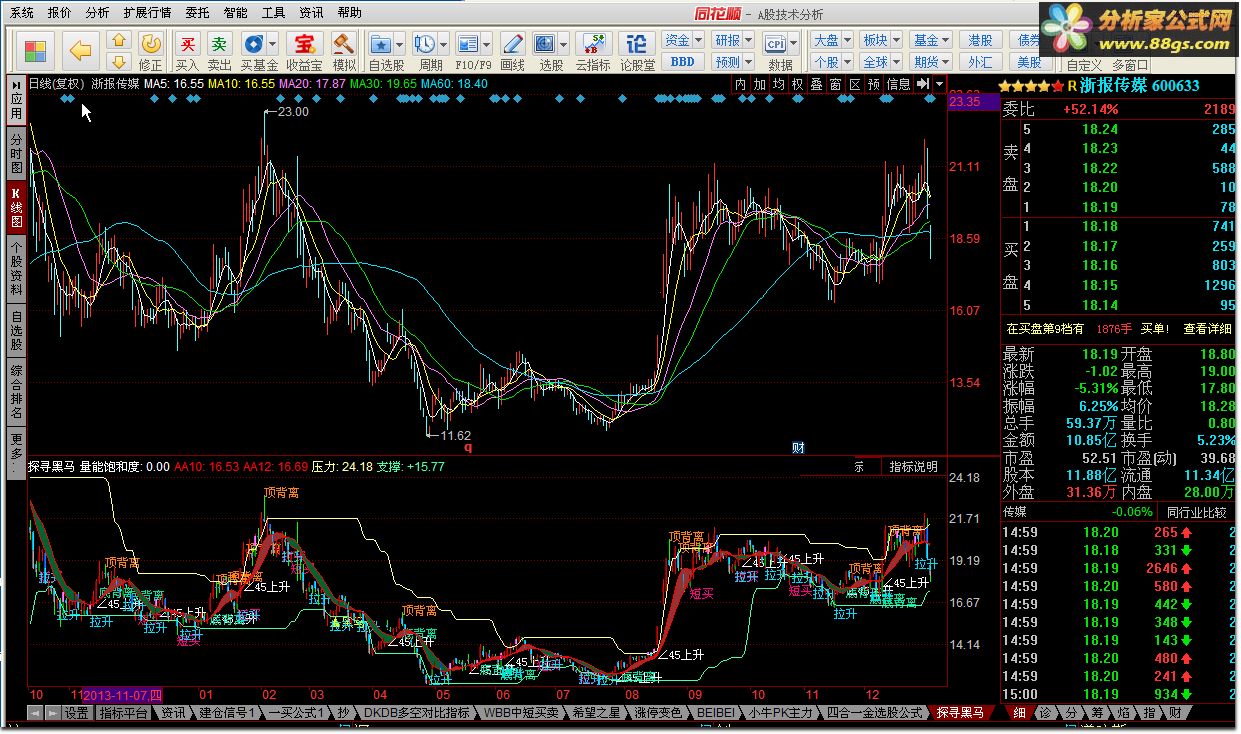Expand the 资金 dropdown arrow
This screenshot has height=734, width=1241.
(x=698, y=41)
